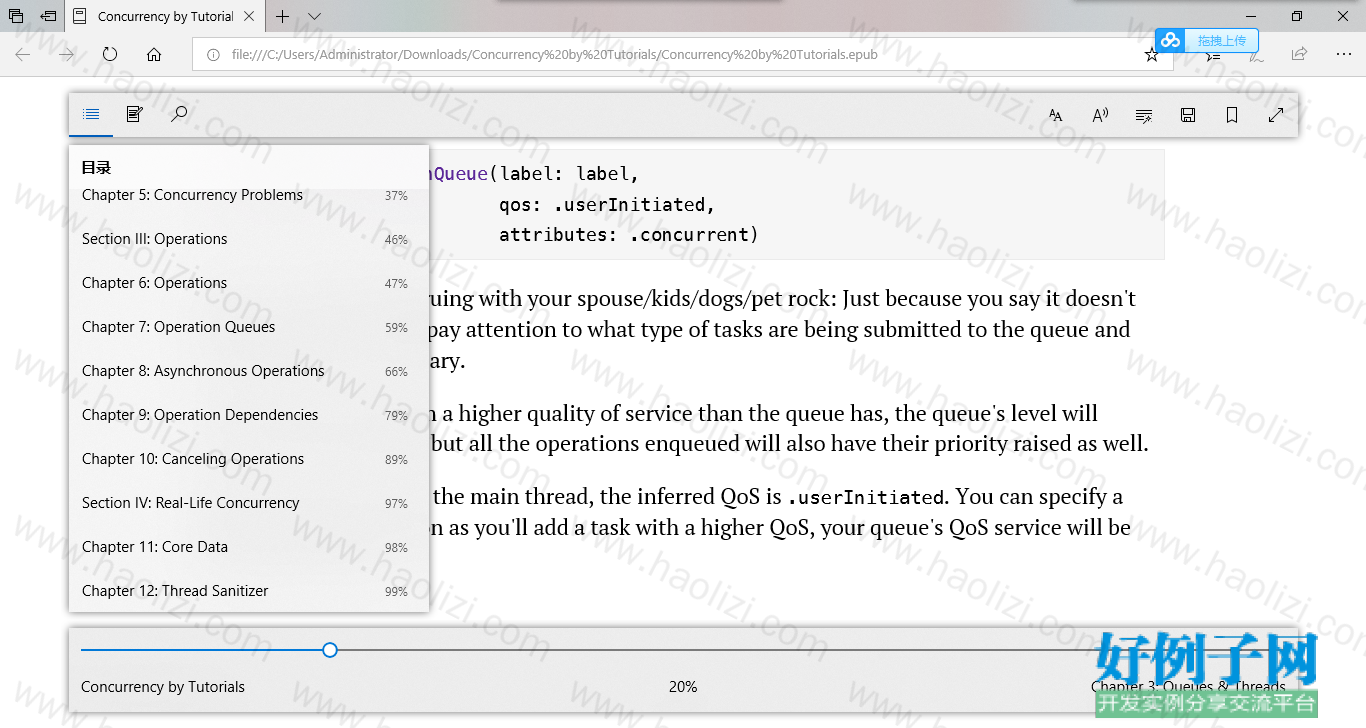Toggle the table of contents panel
This screenshot has width=1366, height=728.
pyautogui.click(x=91, y=115)
